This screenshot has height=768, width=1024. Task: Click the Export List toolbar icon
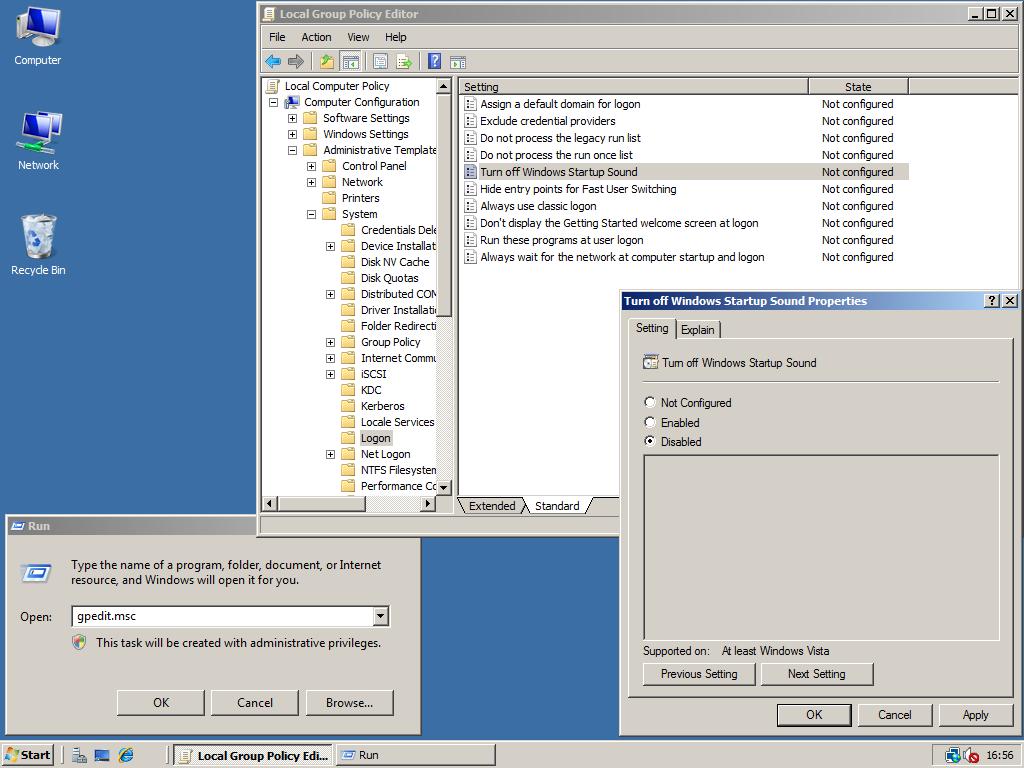pyautogui.click(x=404, y=62)
